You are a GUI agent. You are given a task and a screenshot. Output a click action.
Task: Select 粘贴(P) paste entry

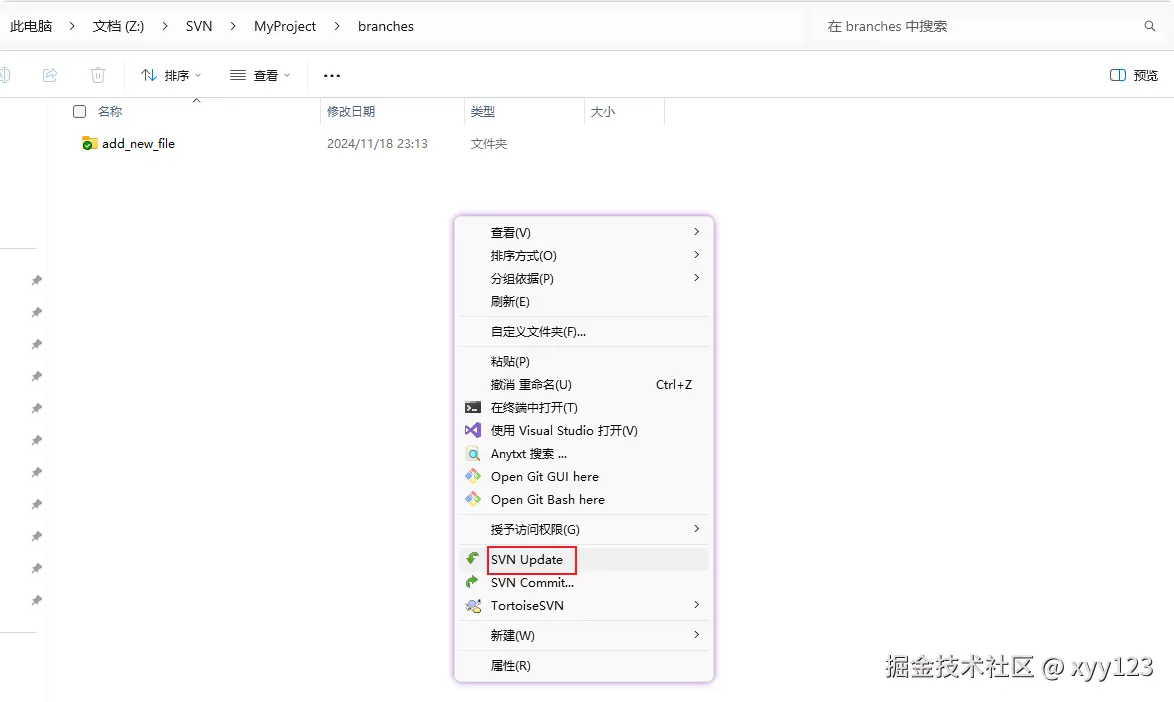click(584, 361)
